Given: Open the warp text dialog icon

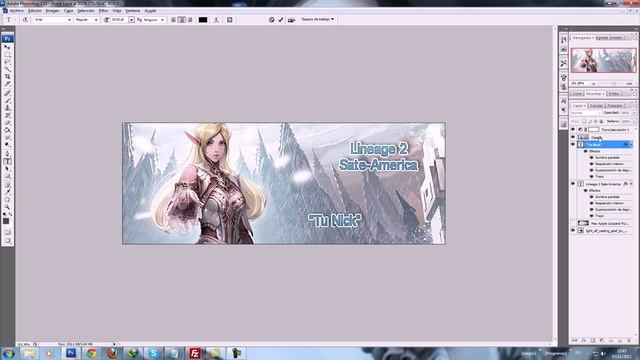Looking at the screenshot, I should pyautogui.click(x=216, y=20).
